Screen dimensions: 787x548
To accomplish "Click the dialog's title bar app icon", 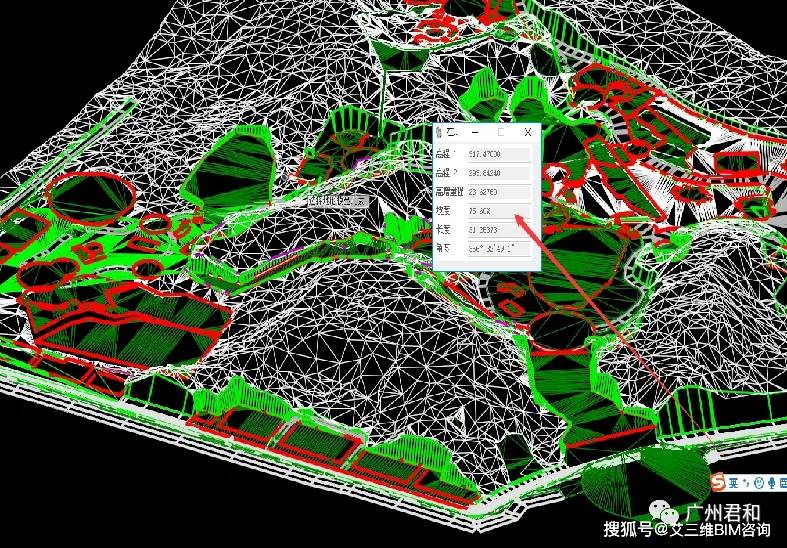I will coord(439,133).
